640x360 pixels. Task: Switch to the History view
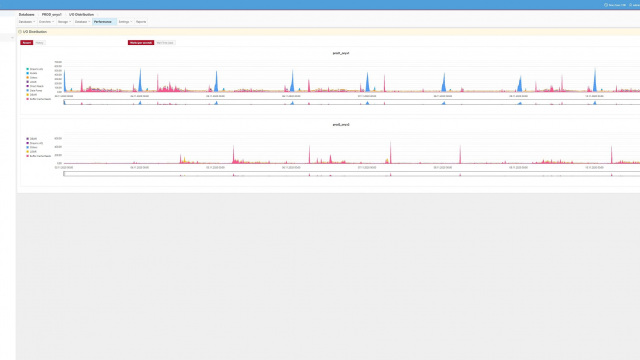[40, 42]
